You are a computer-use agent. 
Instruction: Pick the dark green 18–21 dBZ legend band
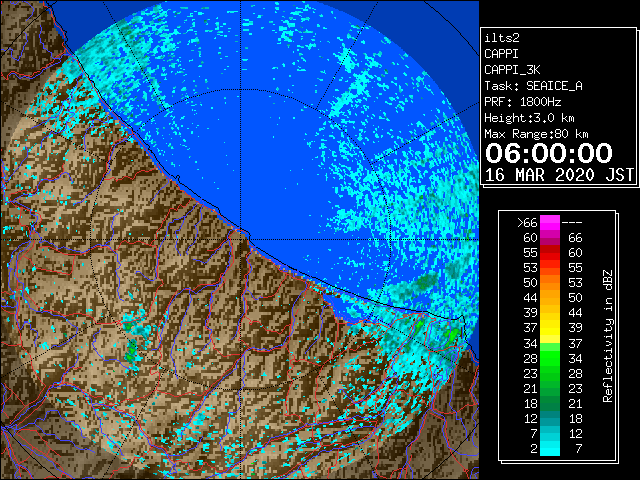550,403
